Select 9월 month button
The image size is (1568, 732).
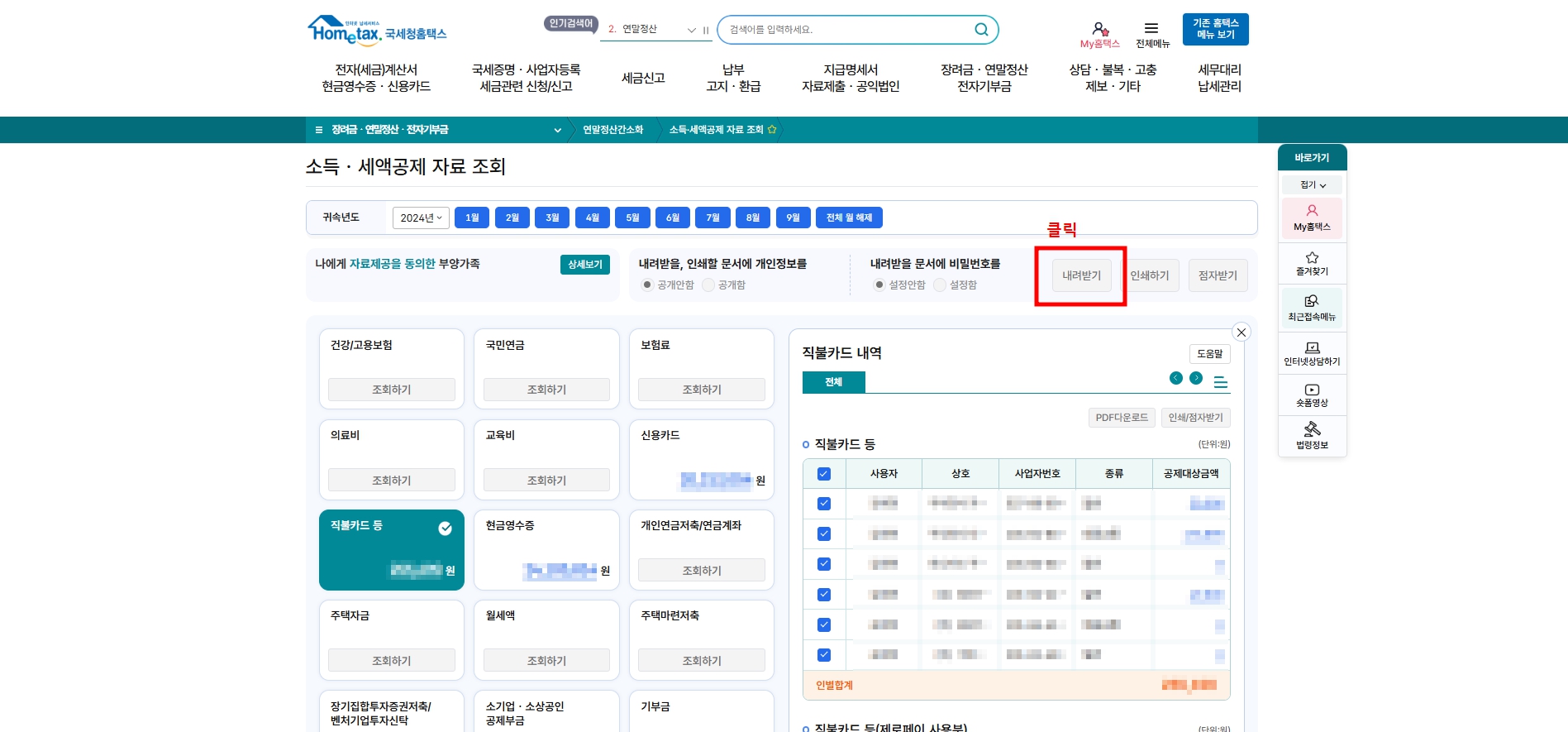point(793,218)
